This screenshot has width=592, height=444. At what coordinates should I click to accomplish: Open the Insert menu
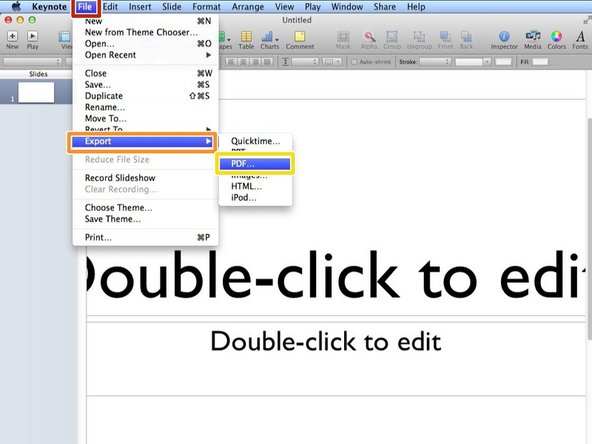coord(140,7)
